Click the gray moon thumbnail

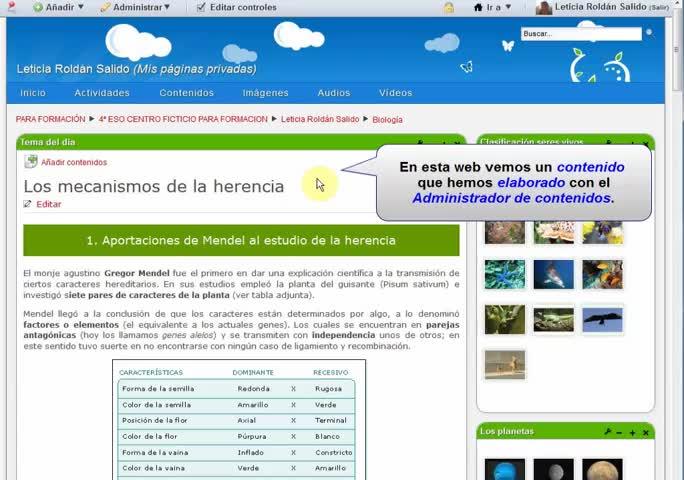coord(554,470)
